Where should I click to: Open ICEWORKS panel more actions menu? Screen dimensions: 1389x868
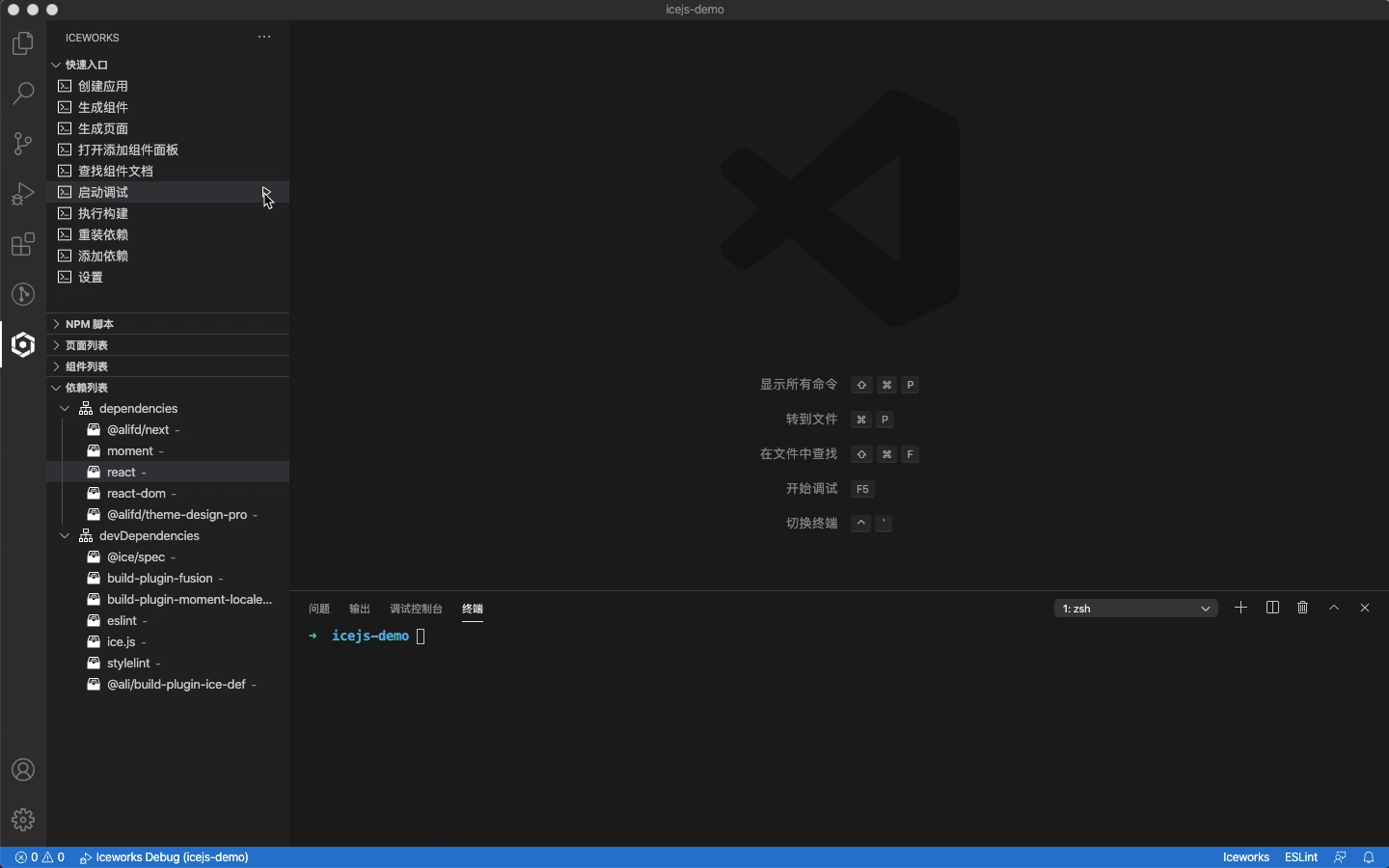pyautogui.click(x=264, y=38)
